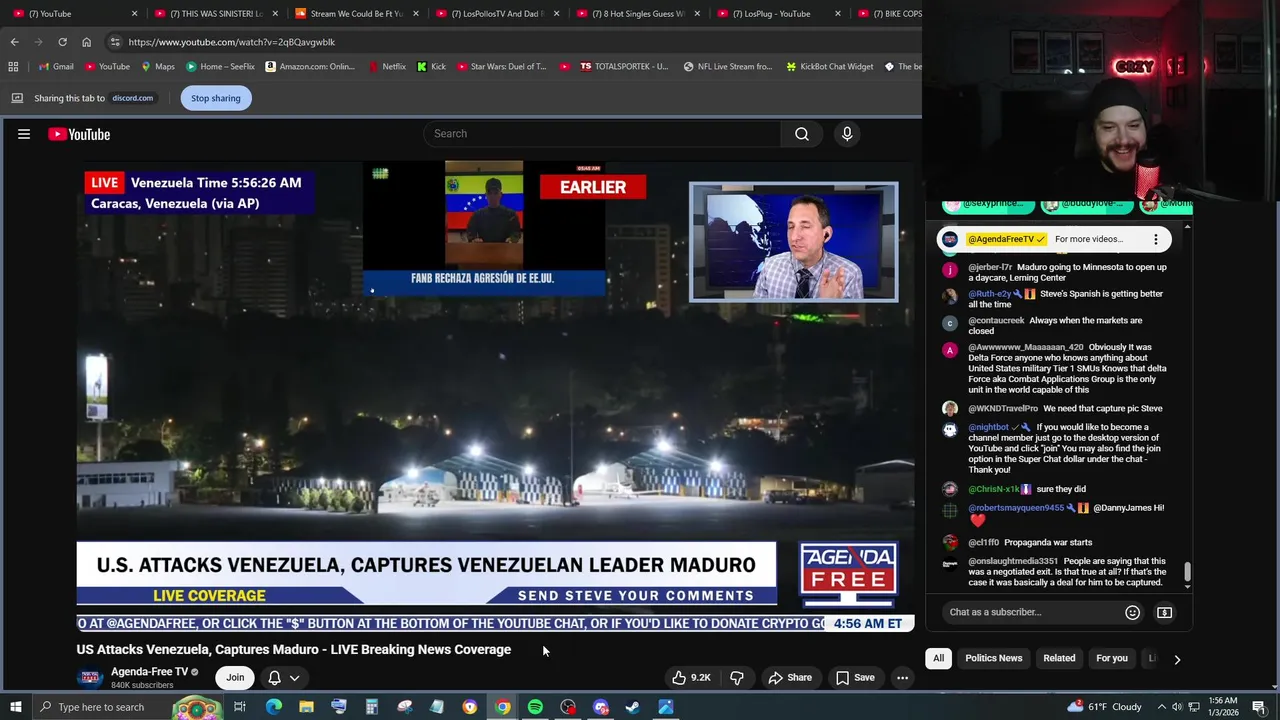Click the Agenda-Free TV channel avatar
The image size is (1280, 720).
[x=90, y=677]
